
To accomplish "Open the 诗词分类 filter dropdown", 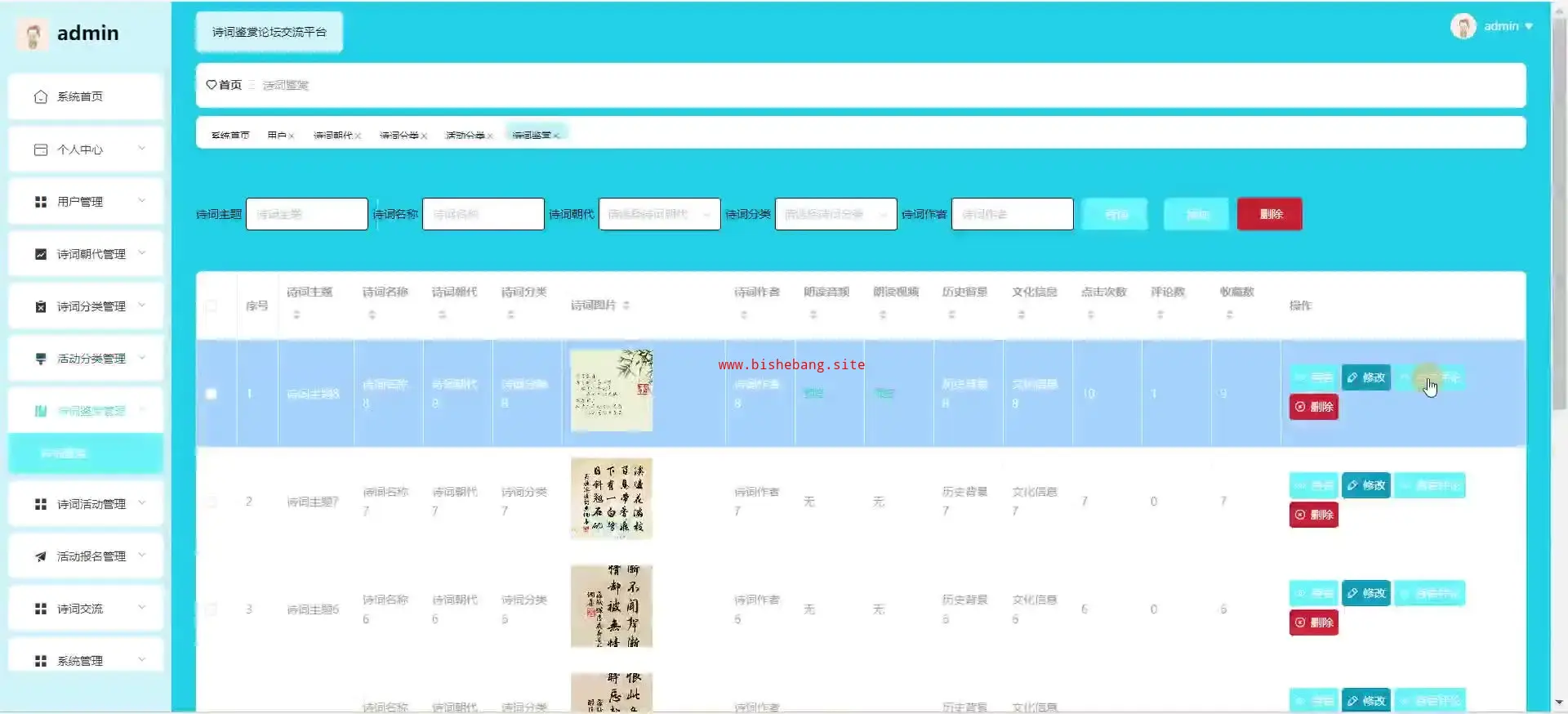I will [x=835, y=214].
